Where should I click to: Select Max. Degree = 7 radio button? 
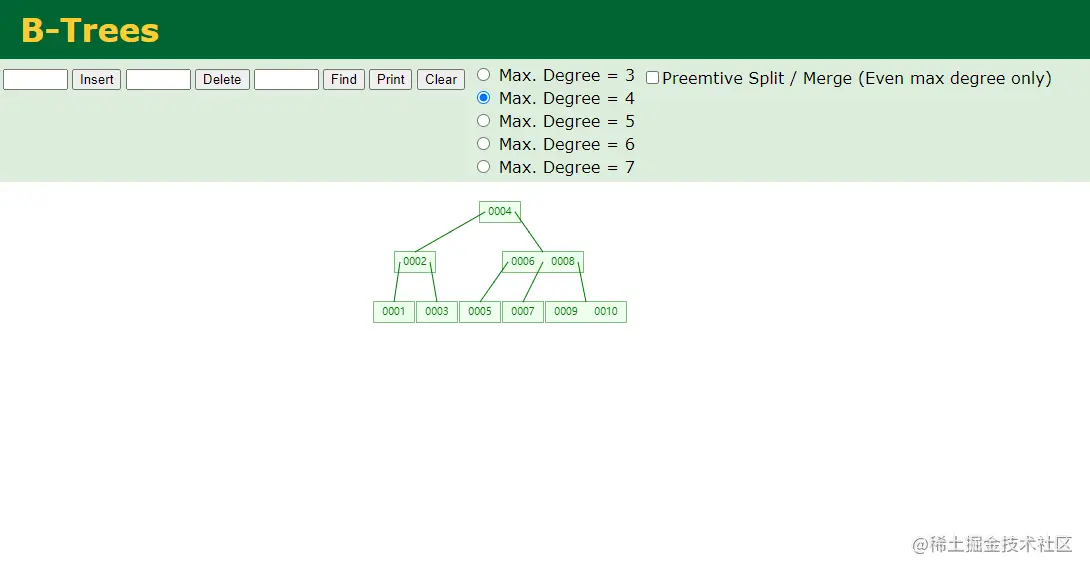(484, 166)
